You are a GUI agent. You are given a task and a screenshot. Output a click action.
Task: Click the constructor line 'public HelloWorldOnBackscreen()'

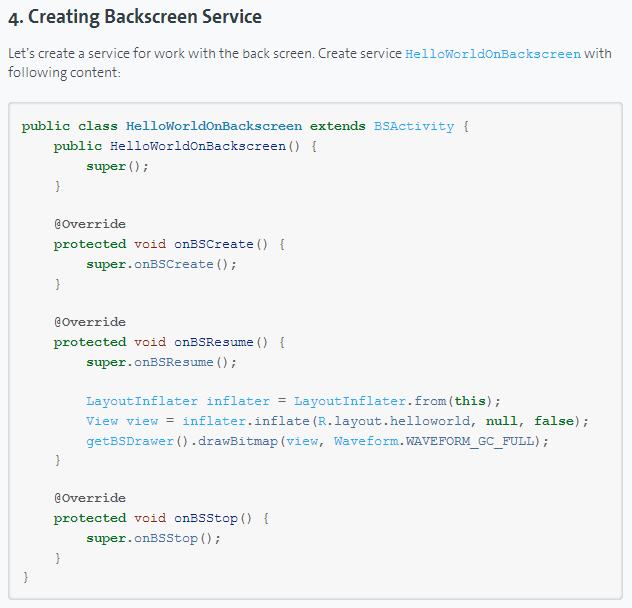(185, 146)
